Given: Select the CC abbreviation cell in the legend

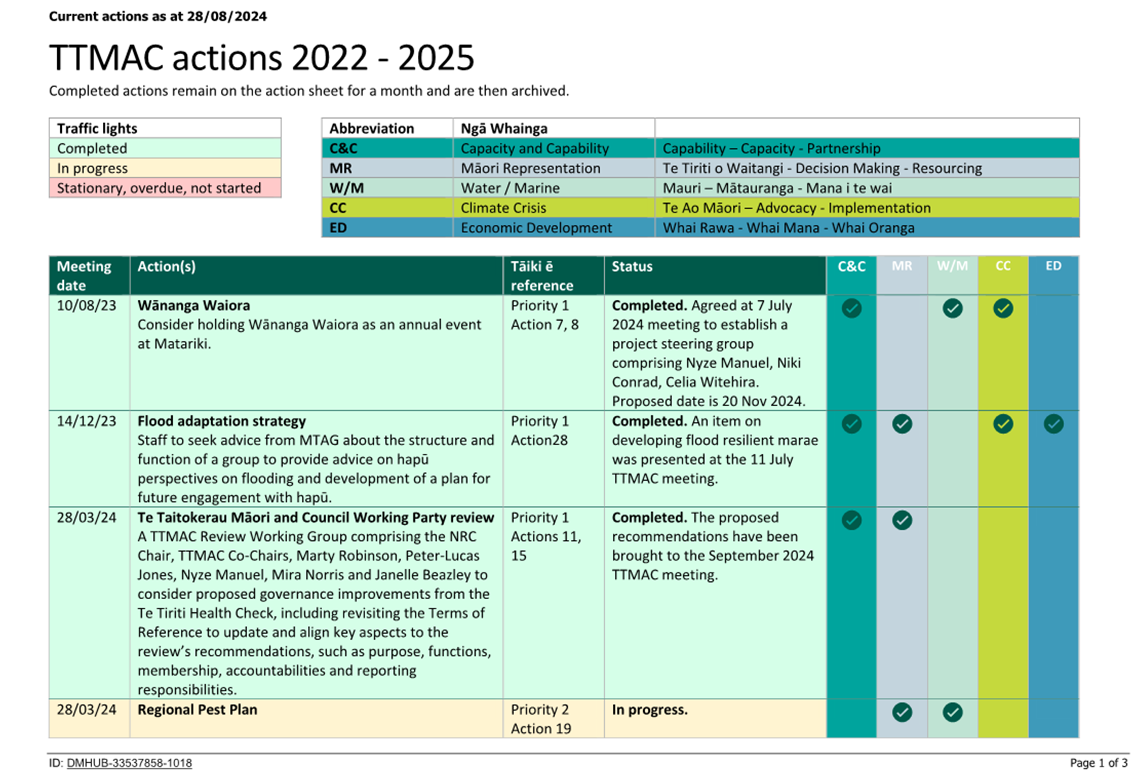Looking at the screenshot, I should click(387, 208).
